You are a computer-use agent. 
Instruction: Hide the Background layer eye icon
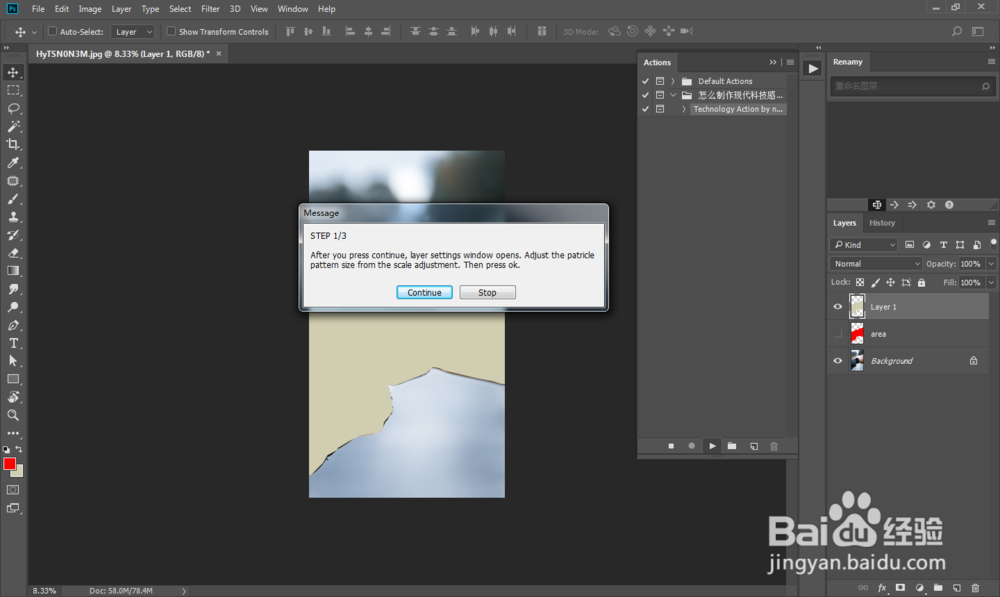click(x=837, y=360)
